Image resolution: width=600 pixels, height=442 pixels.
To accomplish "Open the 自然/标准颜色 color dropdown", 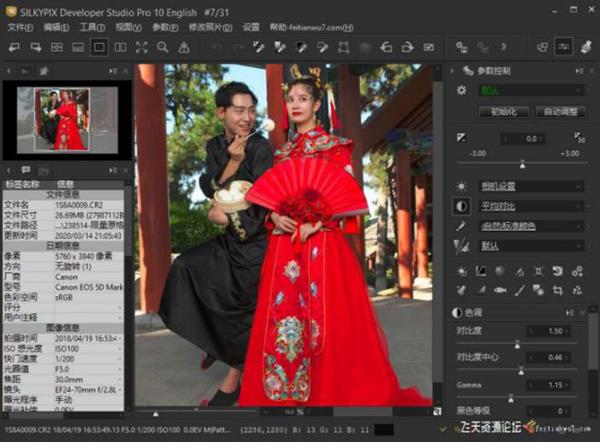I will pyautogui.click(x=530, y=226).
